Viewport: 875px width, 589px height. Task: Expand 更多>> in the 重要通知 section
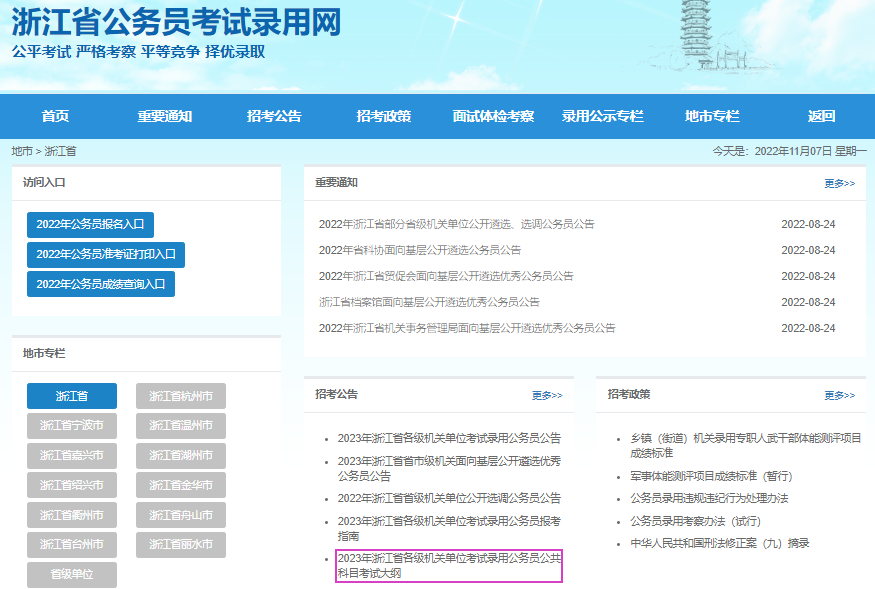pos(839,184)
